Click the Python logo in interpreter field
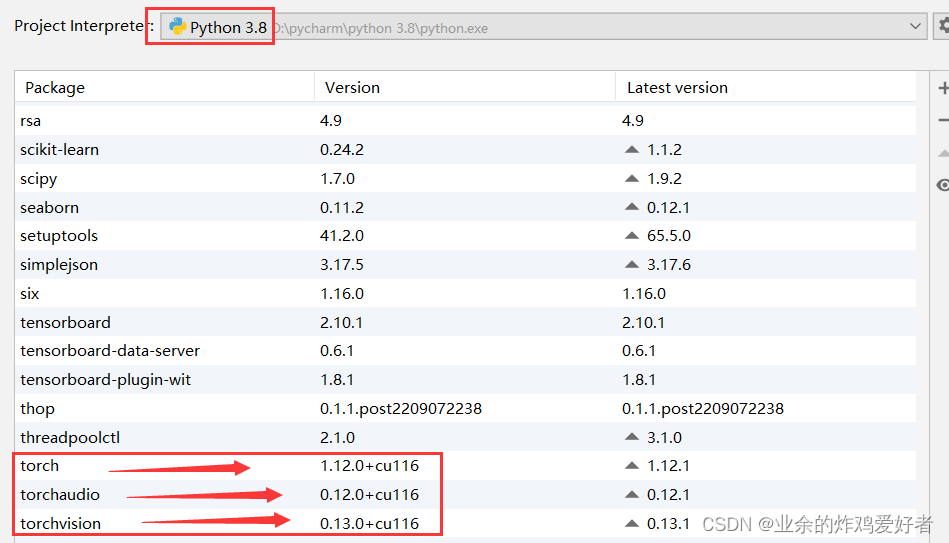The image size is (949, 543). [177, 26]
